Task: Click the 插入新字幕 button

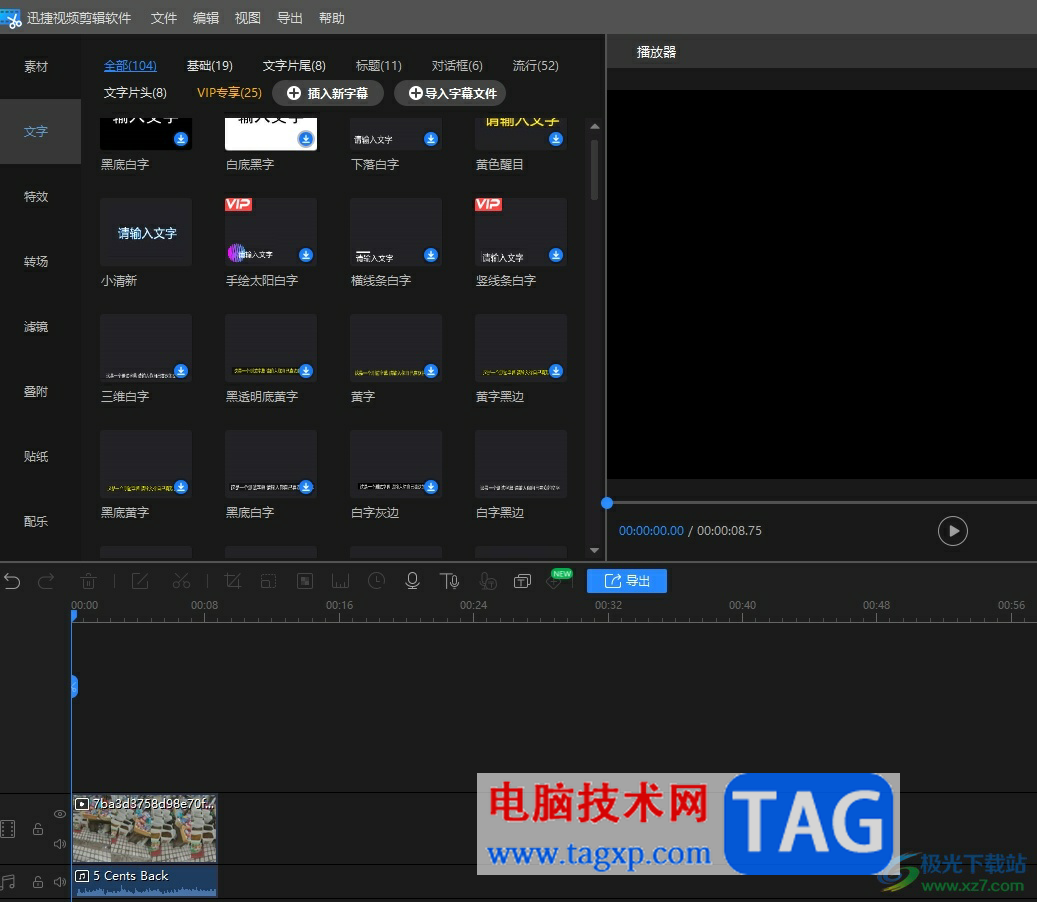Action: [x=328, y=93]
